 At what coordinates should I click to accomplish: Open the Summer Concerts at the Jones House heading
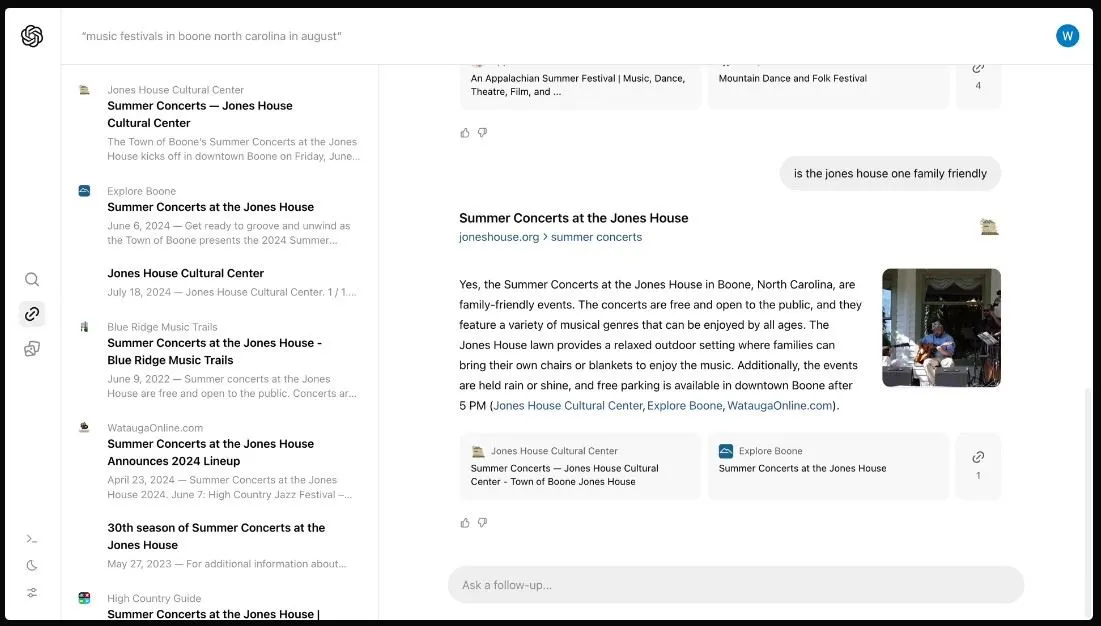[x=574, y=218]
